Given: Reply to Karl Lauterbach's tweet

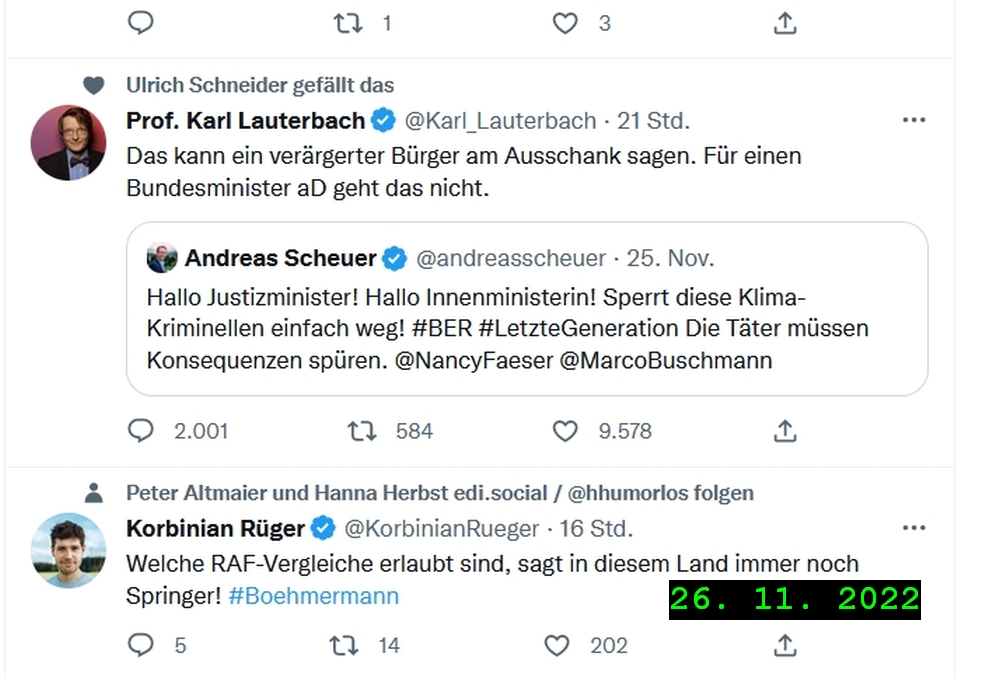Looking at the screenshot, I should [x=141, y=431].
